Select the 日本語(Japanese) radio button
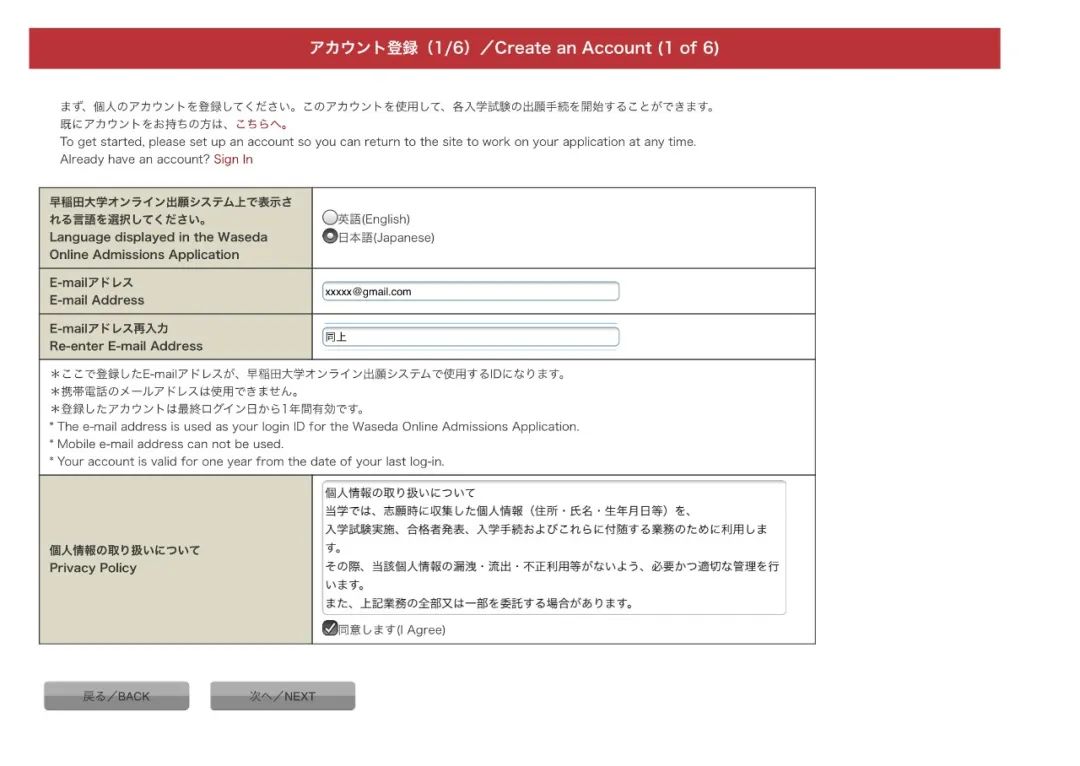Viewport: 1080px width, 766px height. pos(330,236)
